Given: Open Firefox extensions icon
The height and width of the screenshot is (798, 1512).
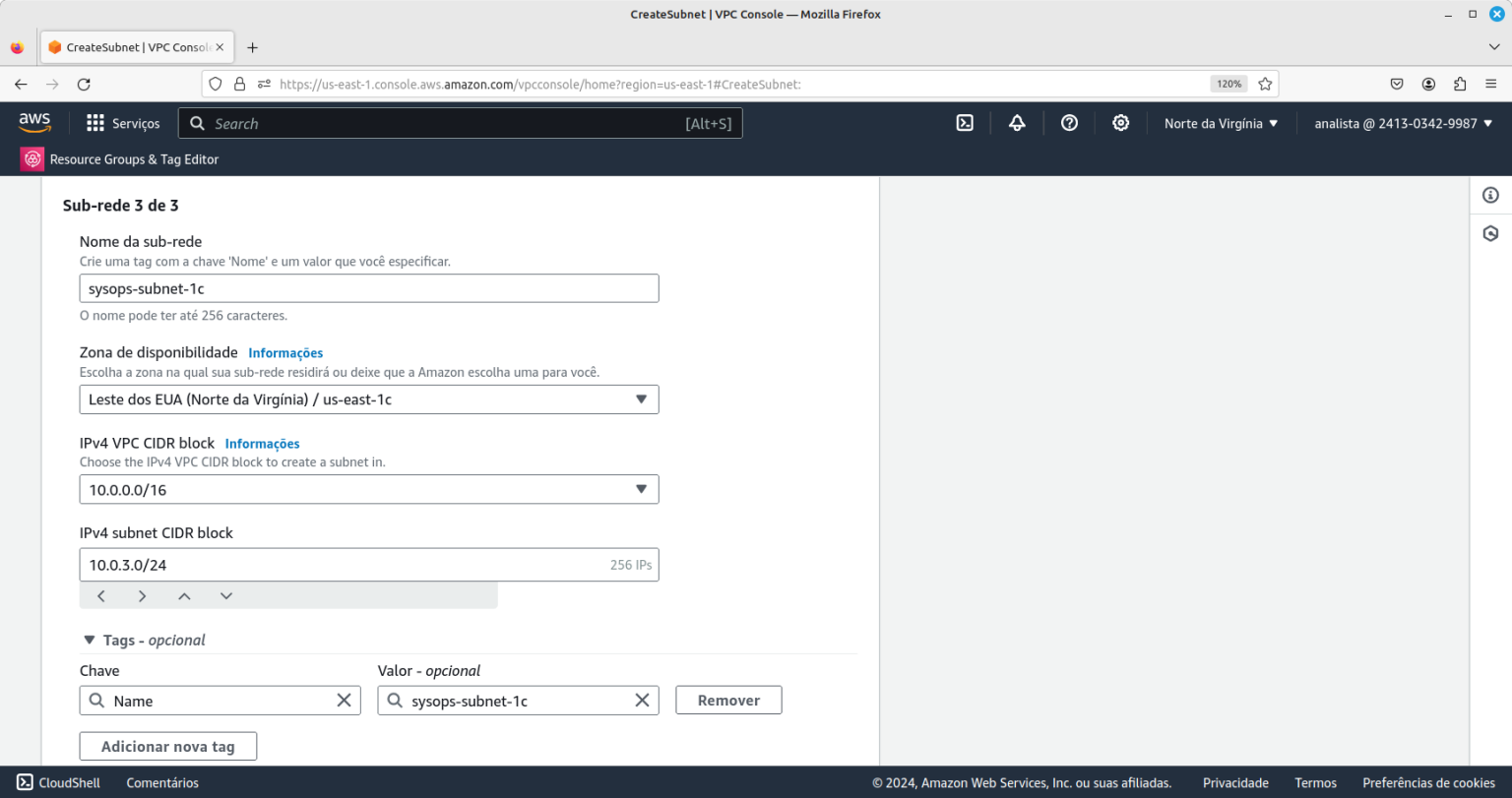Looking at the screenshot, I should (x=1460, y=84).
